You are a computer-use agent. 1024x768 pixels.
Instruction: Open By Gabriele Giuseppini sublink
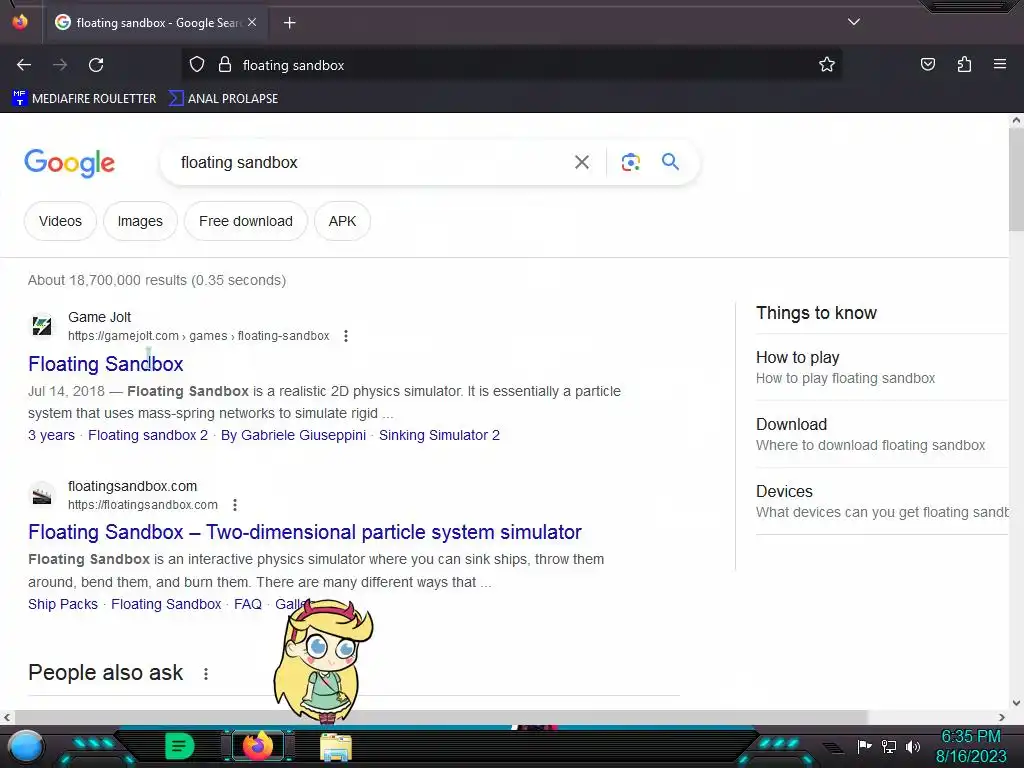[x=293, y=435]
